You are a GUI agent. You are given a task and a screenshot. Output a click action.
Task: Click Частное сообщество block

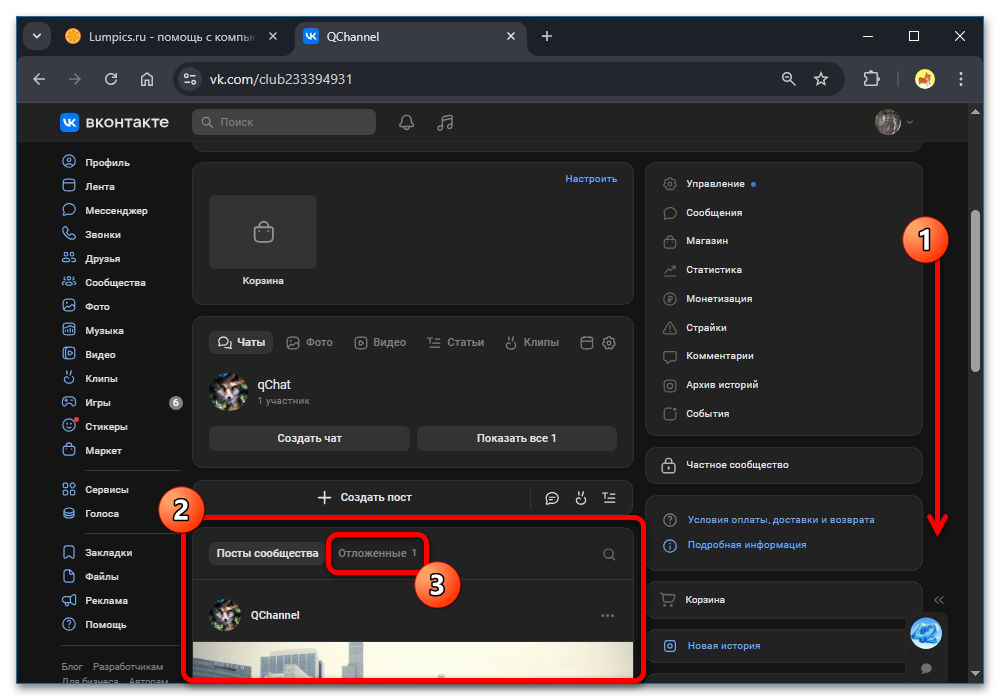pyautogui.click(x=784, y=465)
